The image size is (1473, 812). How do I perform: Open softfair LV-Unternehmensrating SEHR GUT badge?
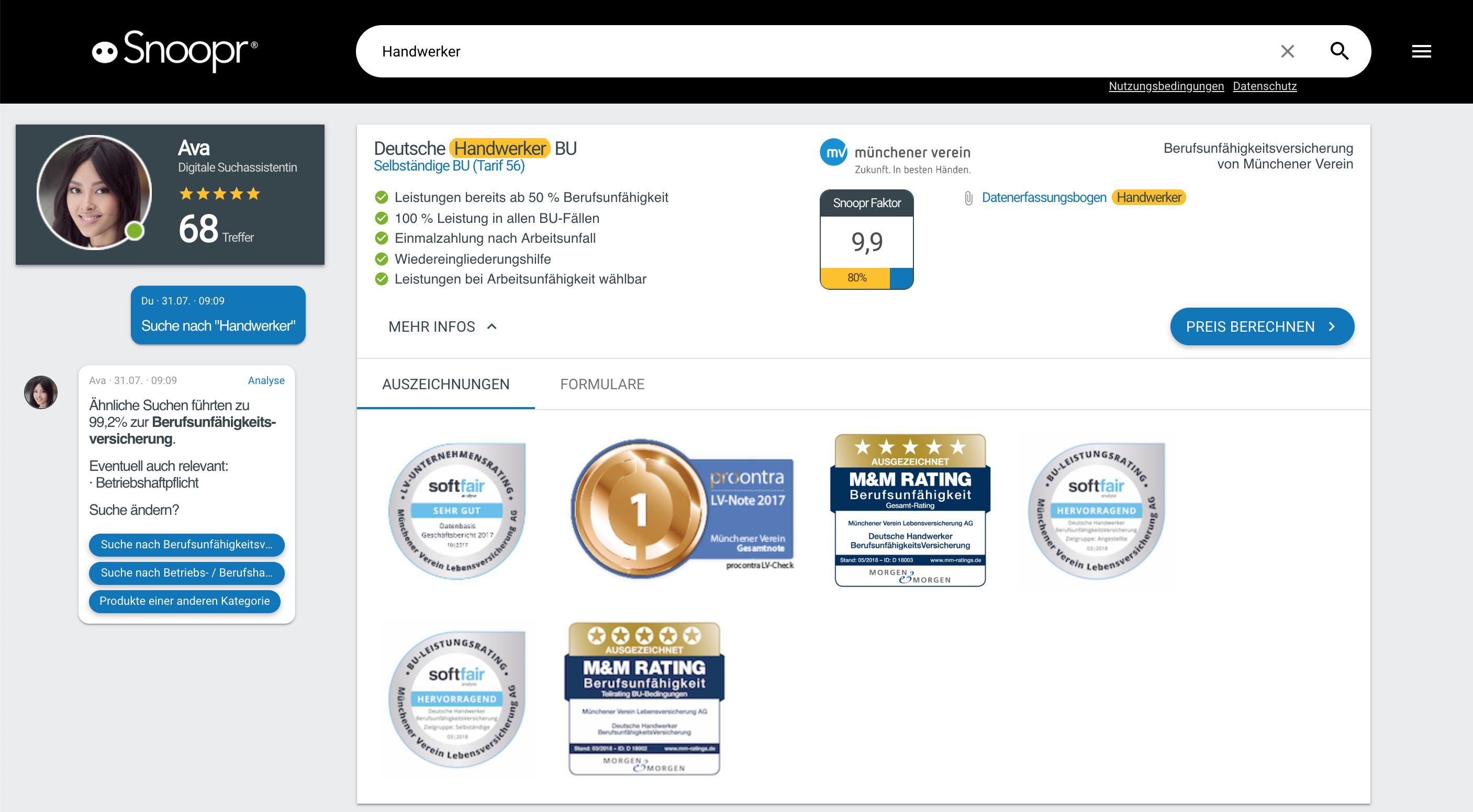tap(456, 511)
